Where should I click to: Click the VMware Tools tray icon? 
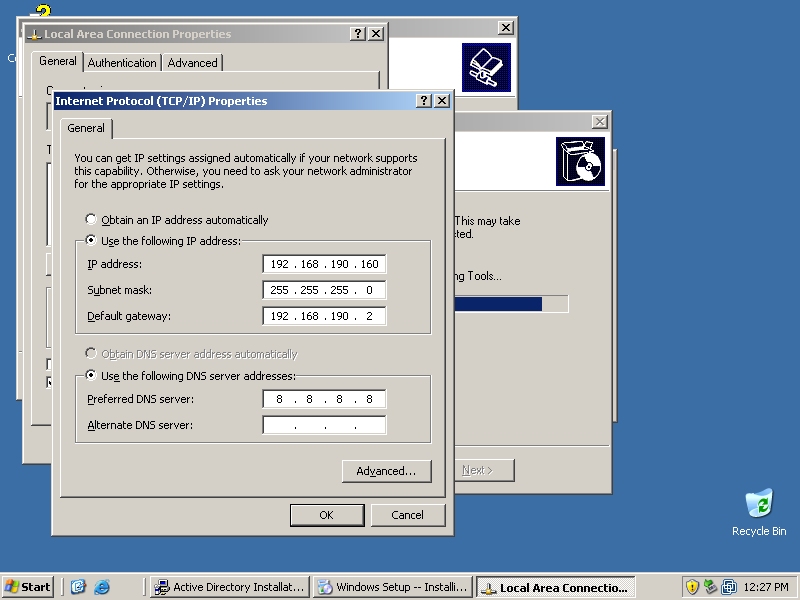pyautogui.click(x=729, y=587)
